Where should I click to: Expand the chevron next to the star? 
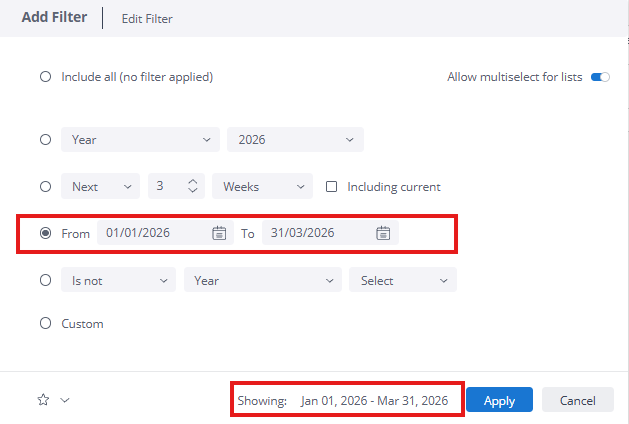pos(65,400)
